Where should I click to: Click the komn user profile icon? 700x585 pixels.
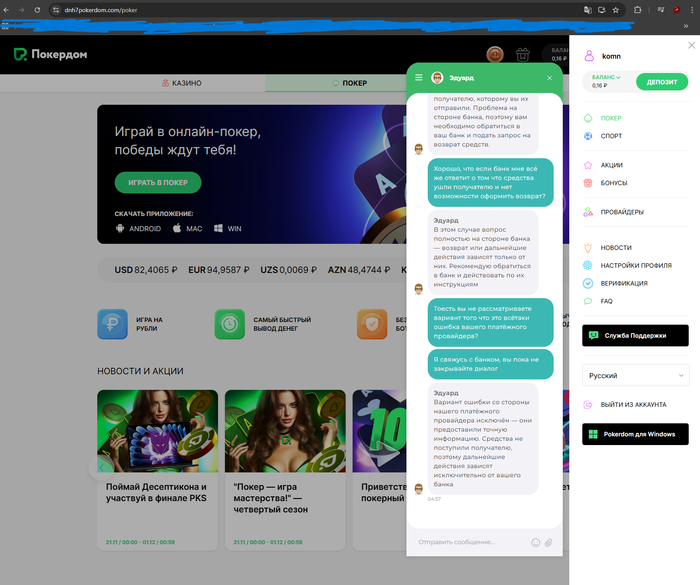click(x=589, y=56)
